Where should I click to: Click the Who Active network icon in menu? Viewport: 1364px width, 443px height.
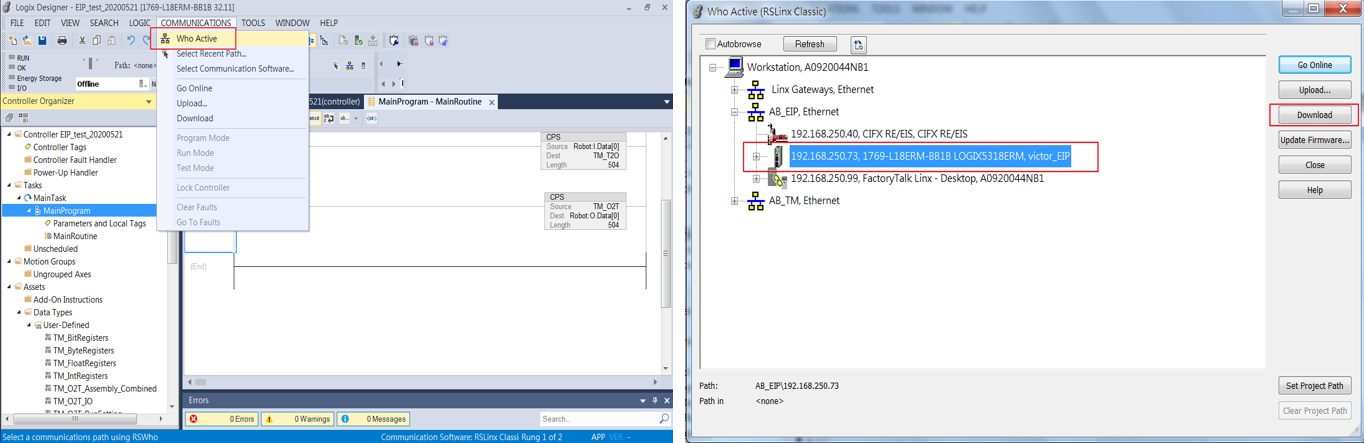click(x=165, y=39)
